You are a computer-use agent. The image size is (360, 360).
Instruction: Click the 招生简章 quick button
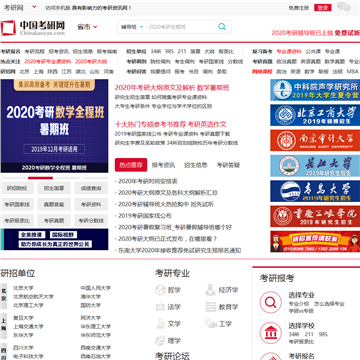[x=54, y=189]
